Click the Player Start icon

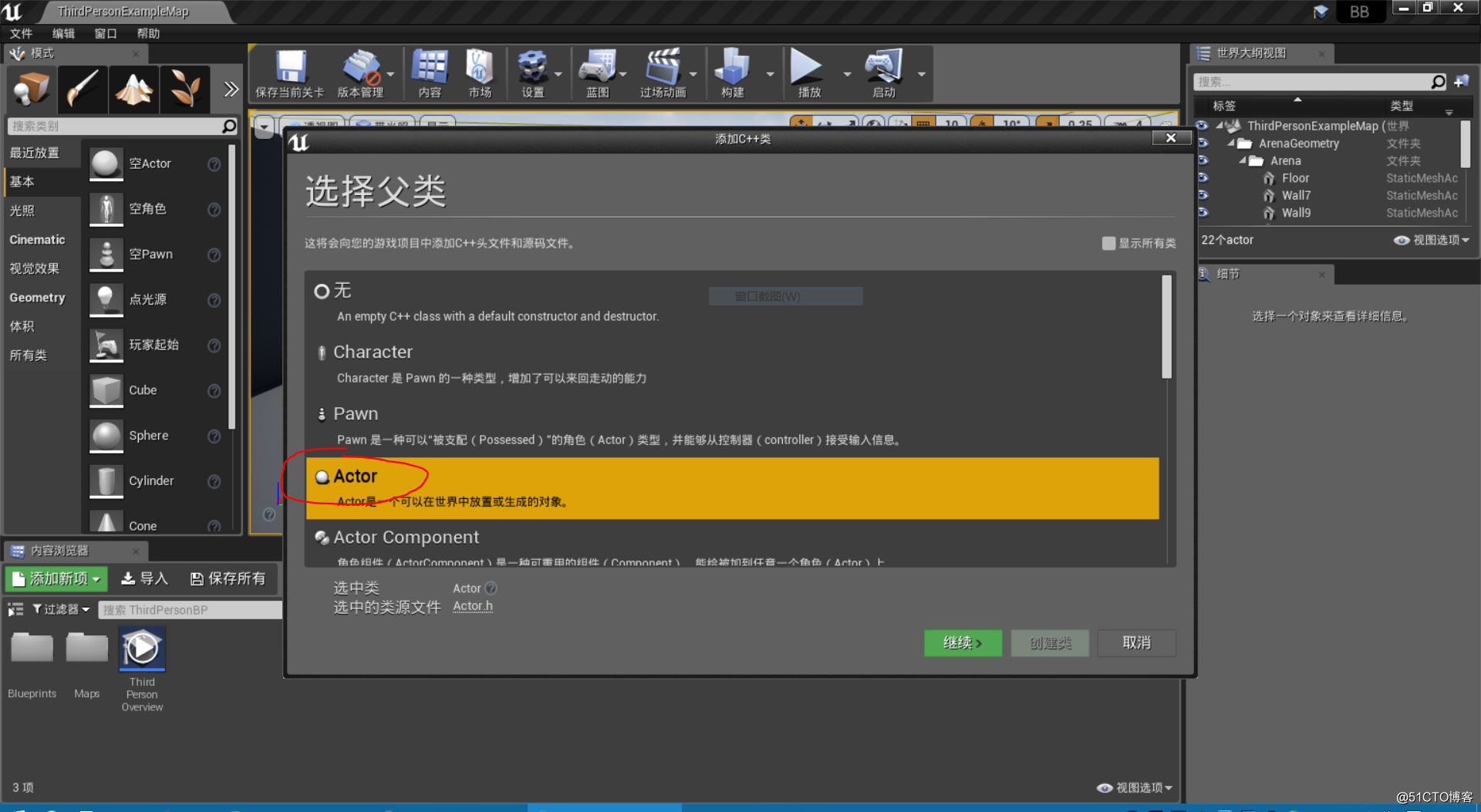point(106,345)
